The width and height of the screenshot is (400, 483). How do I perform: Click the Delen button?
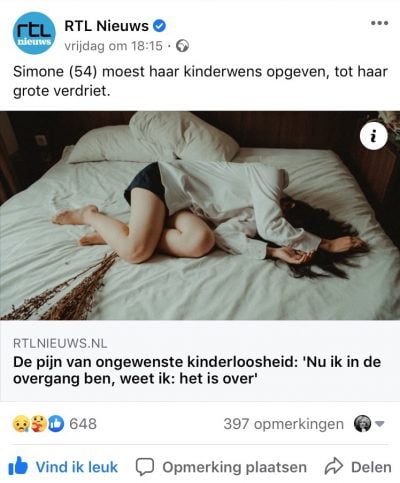(358, 467)
